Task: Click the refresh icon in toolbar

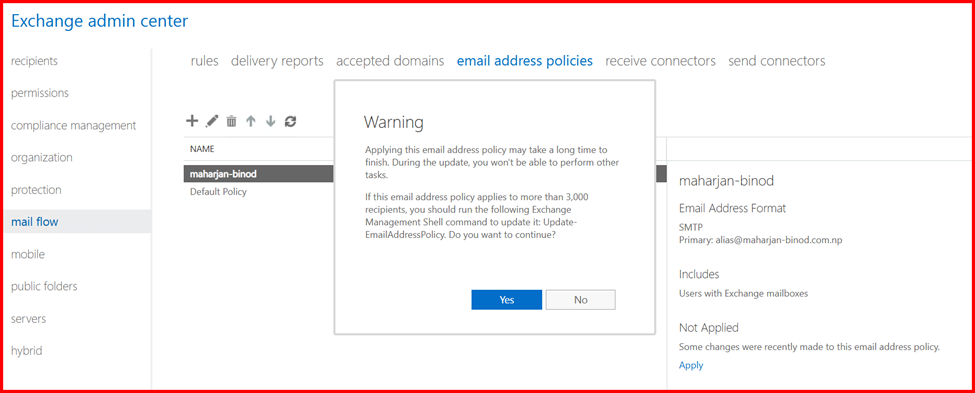Action: pyautogui.click(x=290, y=121)
